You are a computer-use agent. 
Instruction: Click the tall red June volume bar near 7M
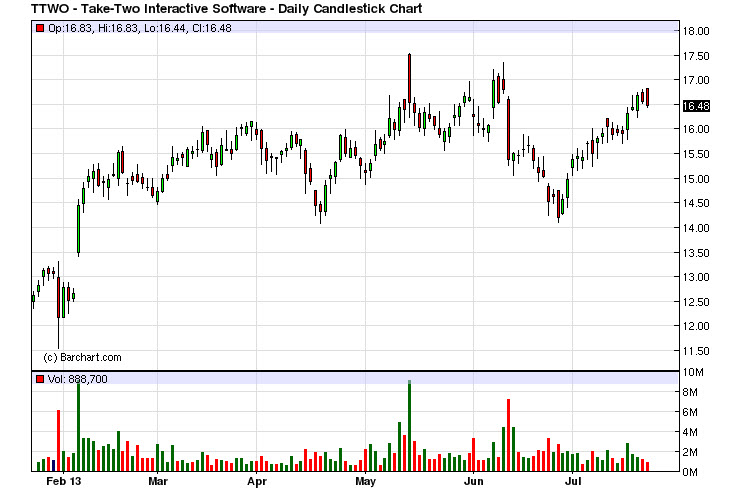pyautogui.click(x=509, y=435)
